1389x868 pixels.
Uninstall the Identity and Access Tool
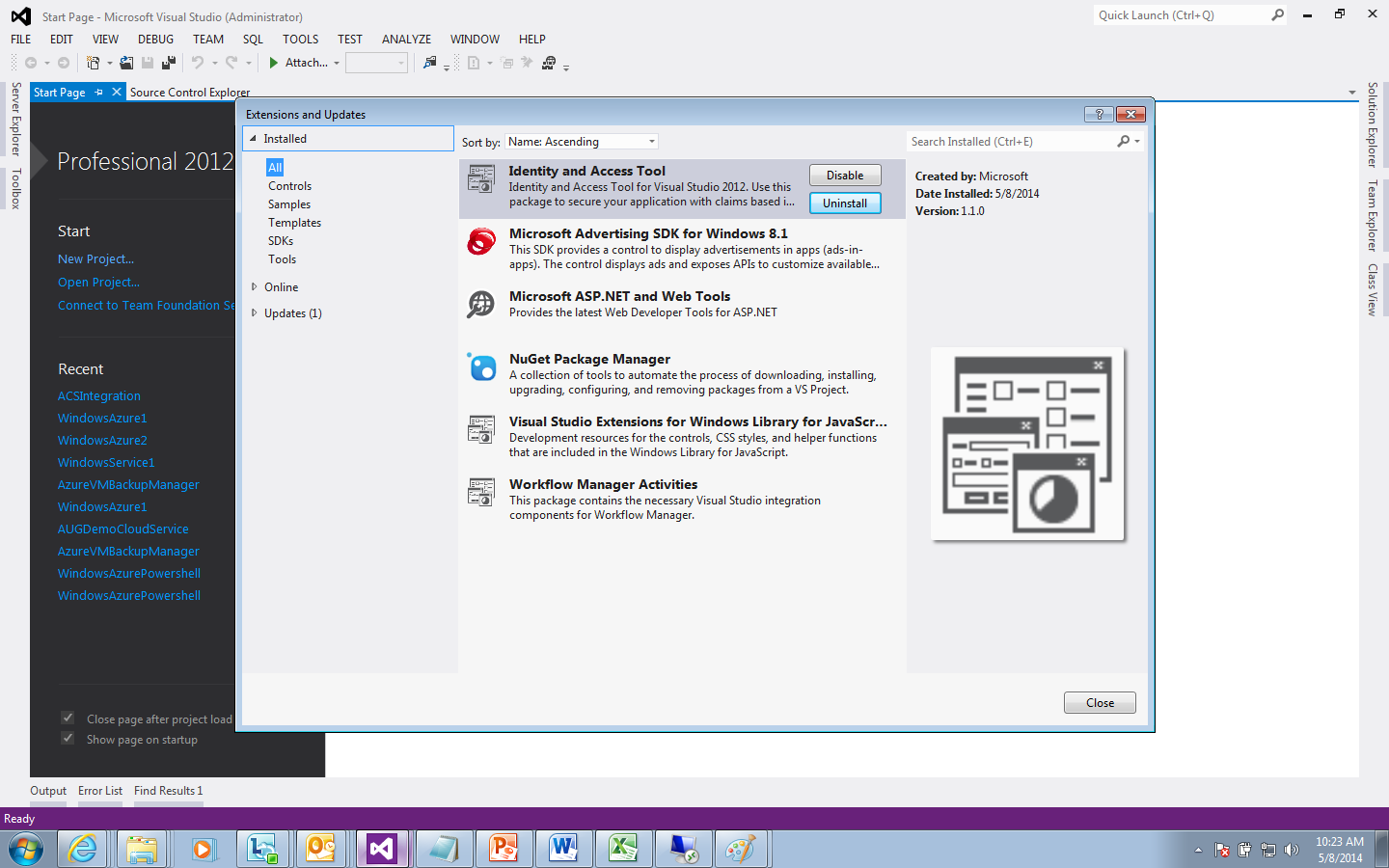pyautogui.click(x=845, y=203)
